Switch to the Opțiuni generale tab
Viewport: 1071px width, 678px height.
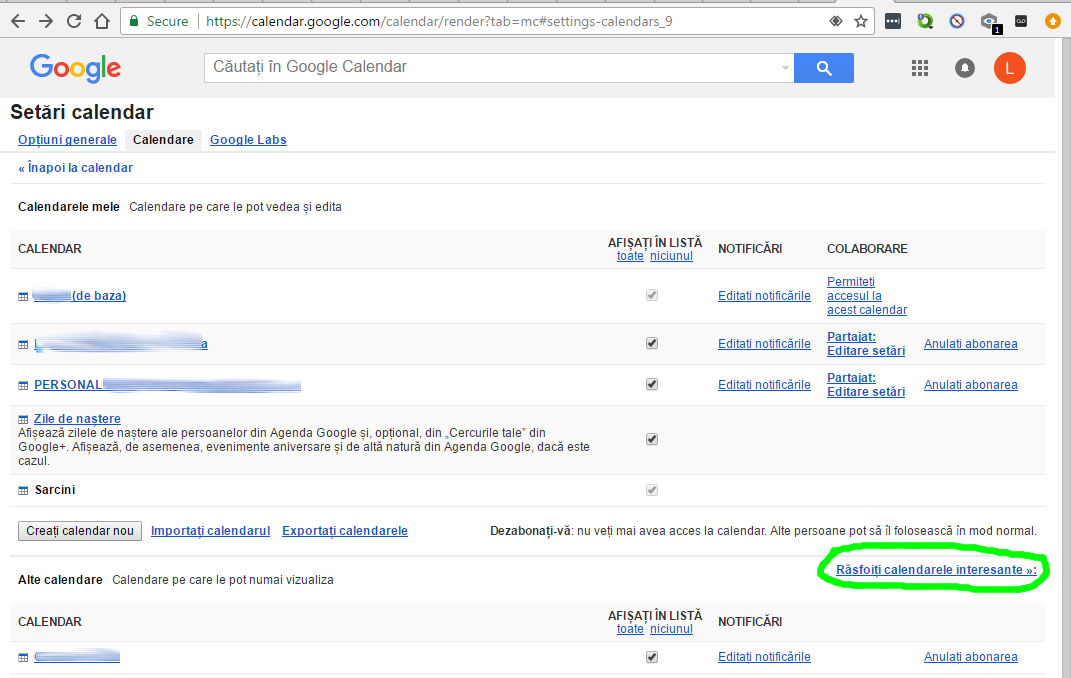(x=67, y=140)
